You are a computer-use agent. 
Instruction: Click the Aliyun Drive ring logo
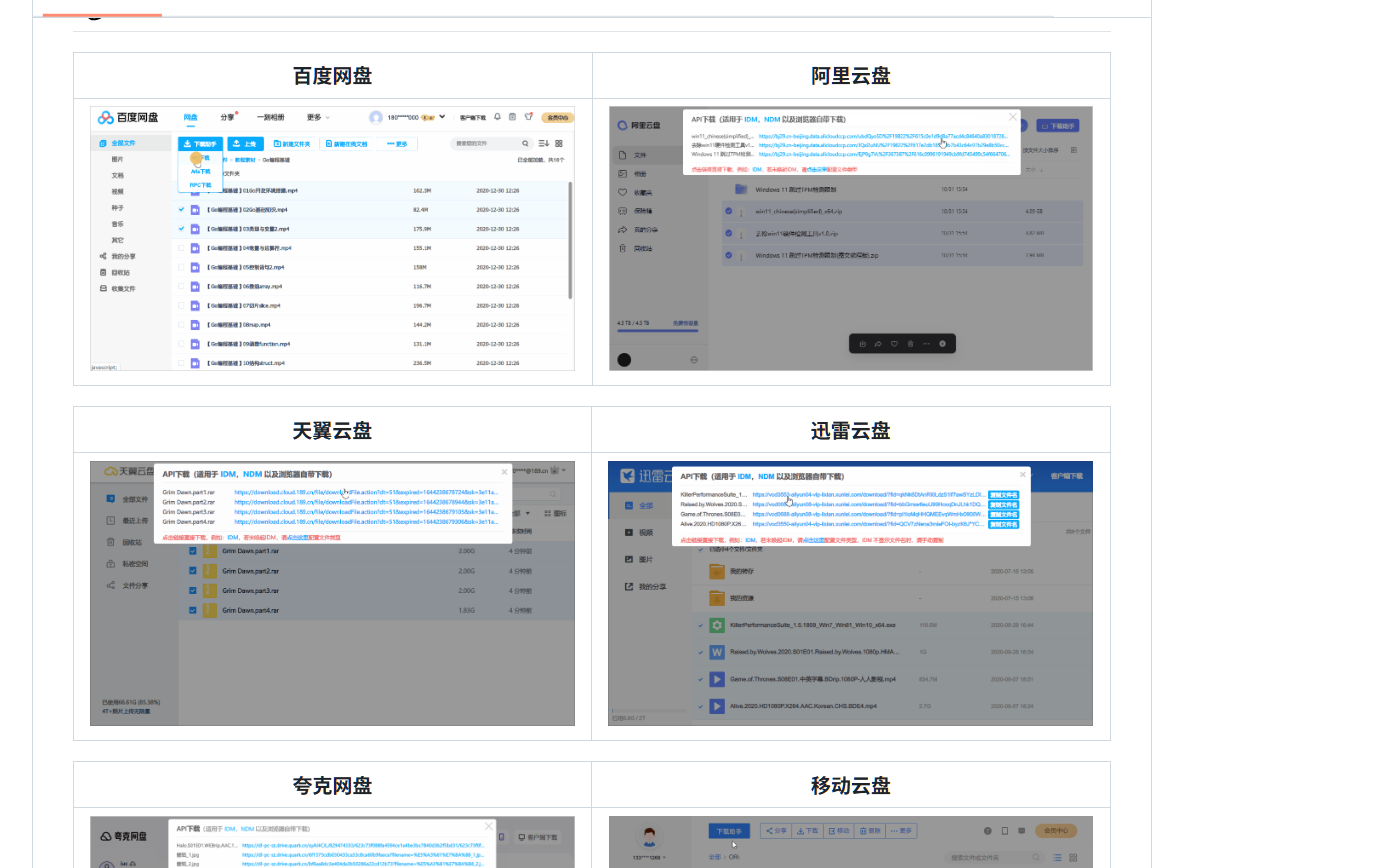pos(622,125)
